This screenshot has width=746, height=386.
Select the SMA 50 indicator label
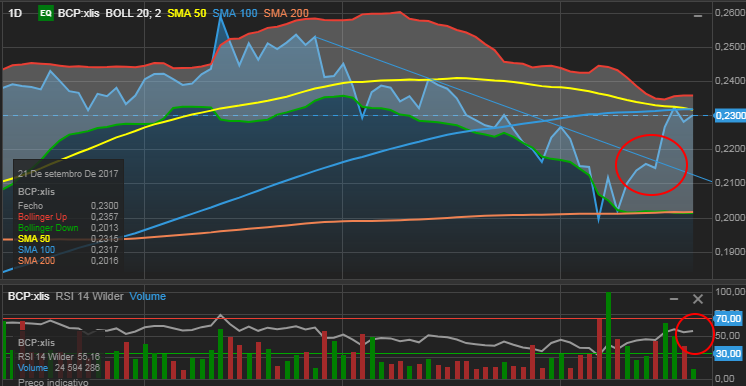(186, 13)
